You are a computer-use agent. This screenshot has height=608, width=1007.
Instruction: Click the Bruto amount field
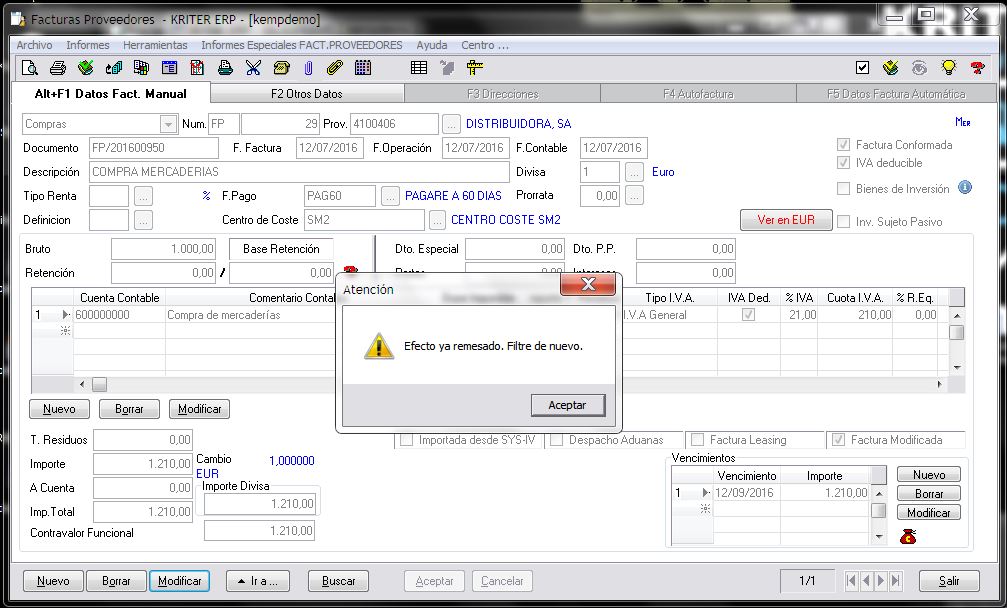(x=163, y=248)
